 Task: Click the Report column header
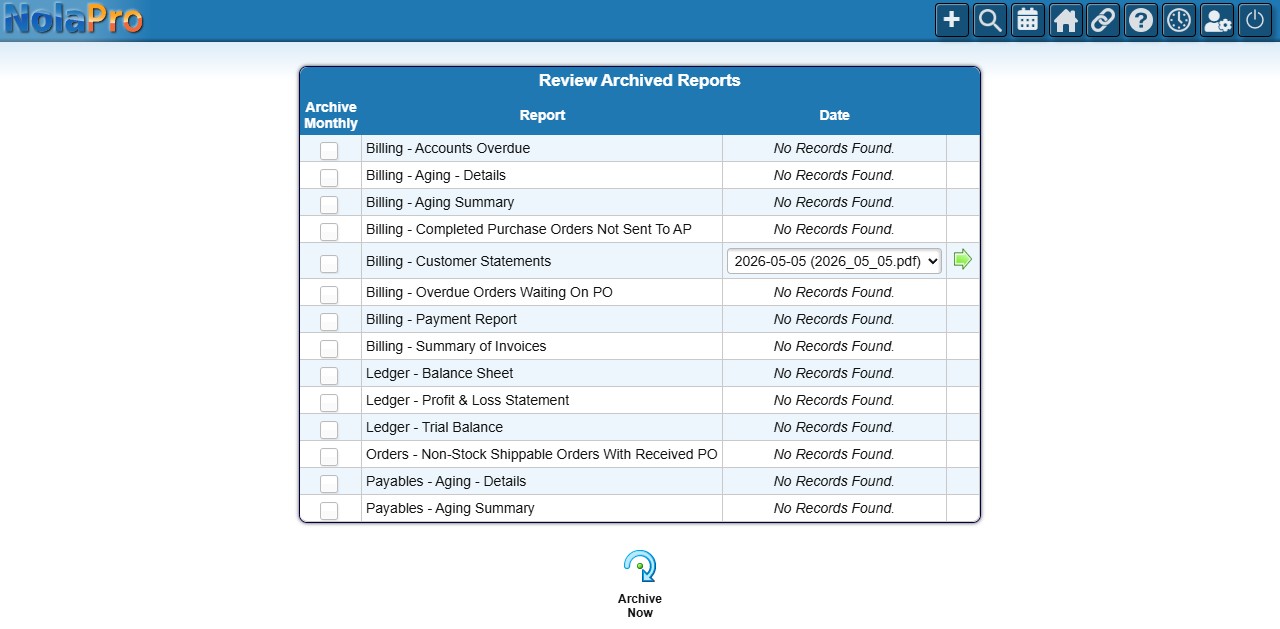click(542, 115)
